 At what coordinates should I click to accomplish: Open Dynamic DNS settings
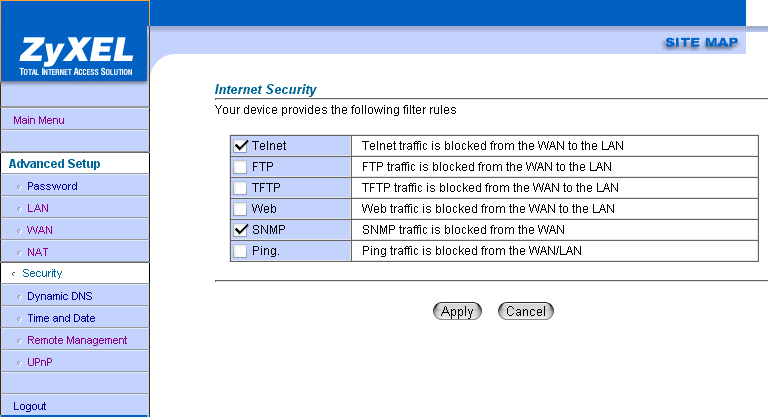pyautogui.click(x=60, y=296)
